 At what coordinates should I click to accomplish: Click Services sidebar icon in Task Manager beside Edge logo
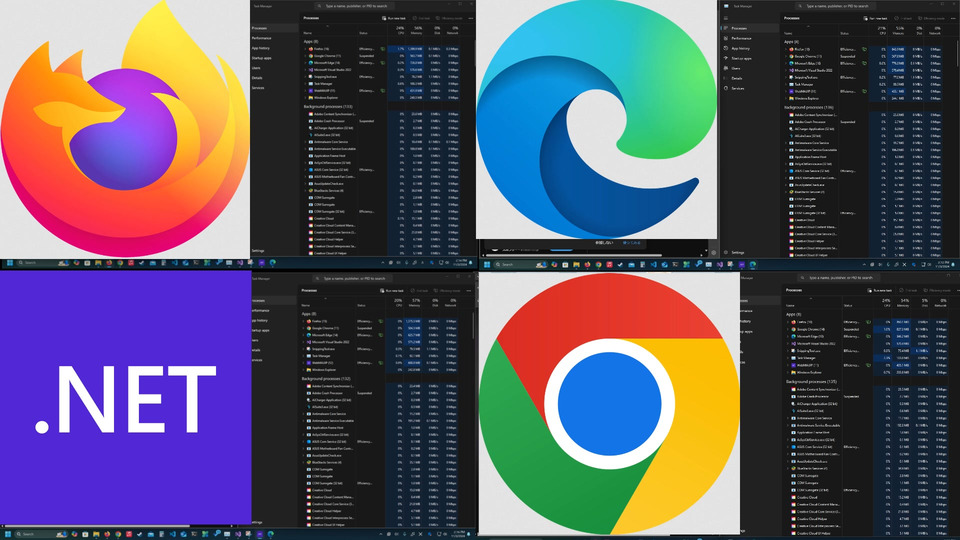pyautogui.click(x=726, y=88)
